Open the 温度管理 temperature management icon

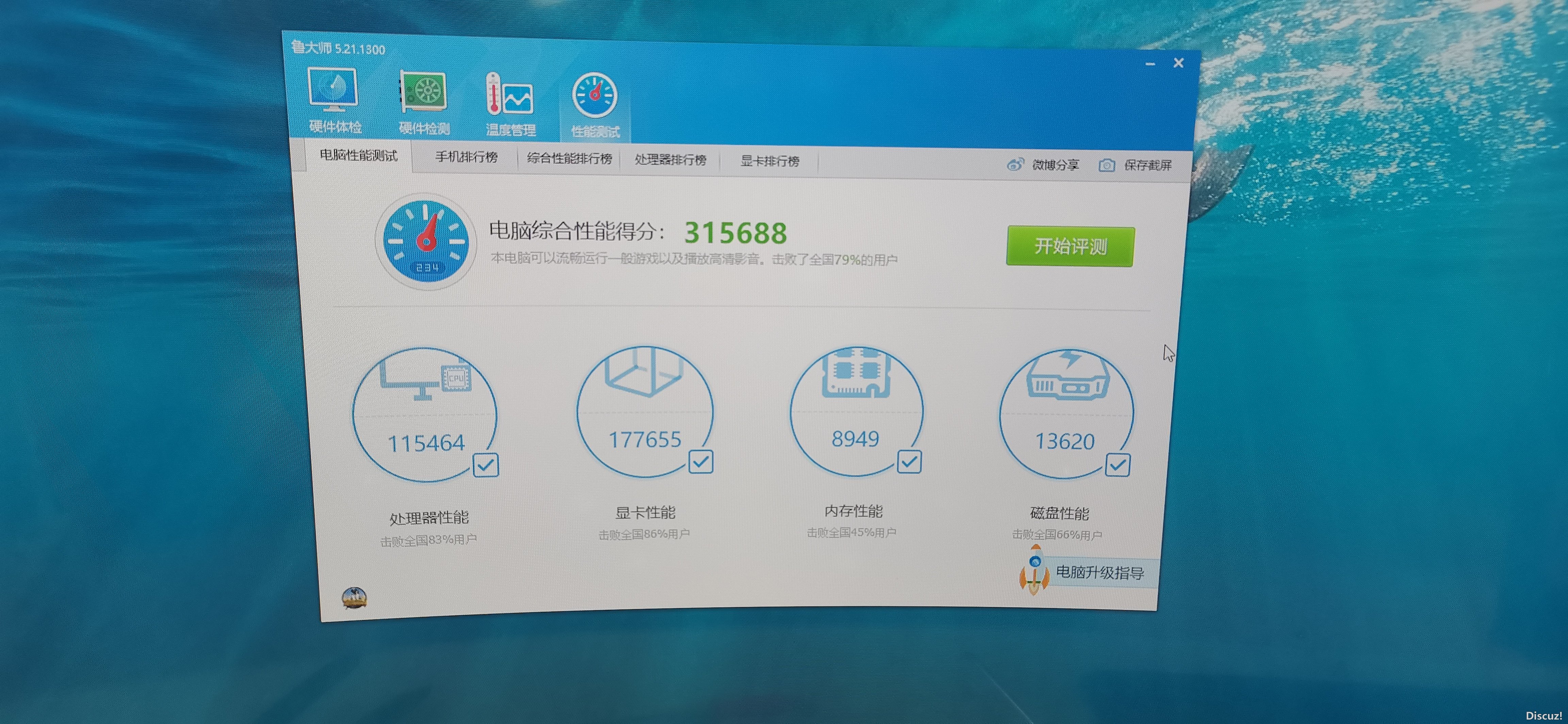pyautogui.click(x=510, y=105)
